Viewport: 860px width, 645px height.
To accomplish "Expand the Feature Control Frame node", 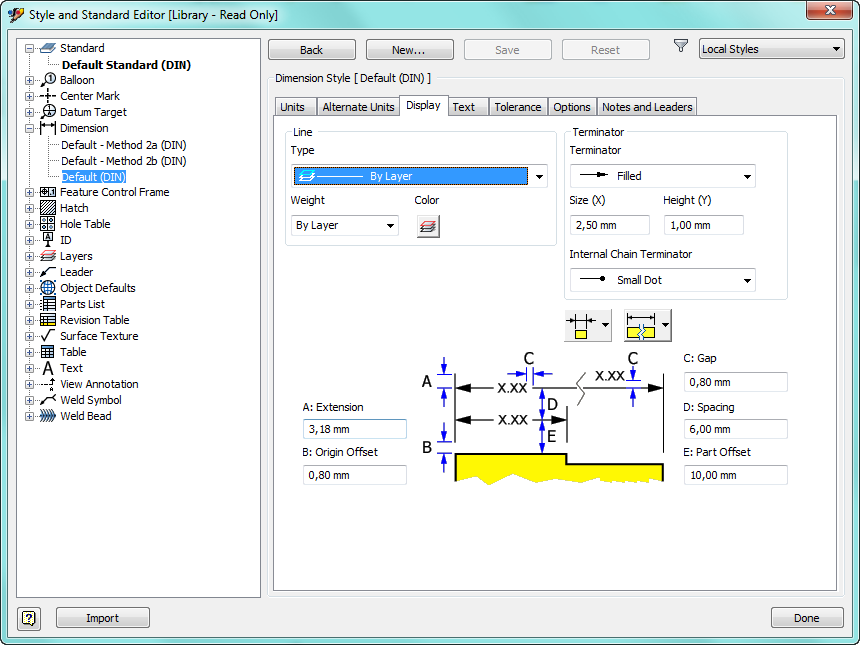I will [x=29, y=192].
